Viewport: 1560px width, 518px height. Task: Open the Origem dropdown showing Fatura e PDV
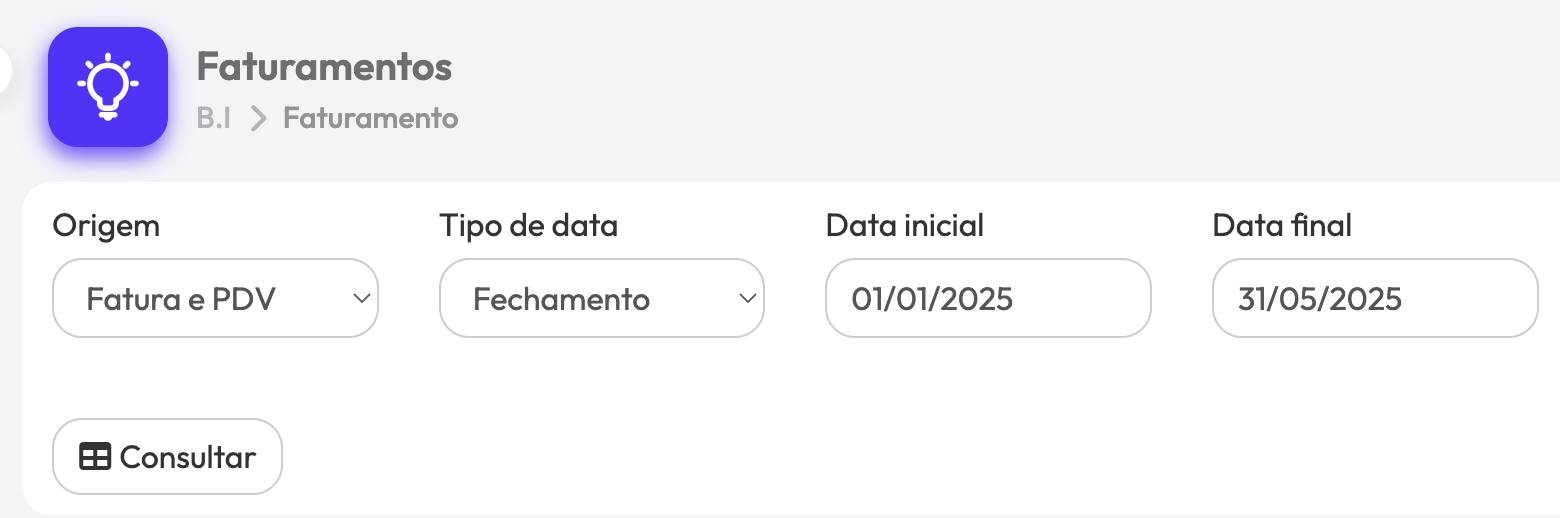coord(215,298)
